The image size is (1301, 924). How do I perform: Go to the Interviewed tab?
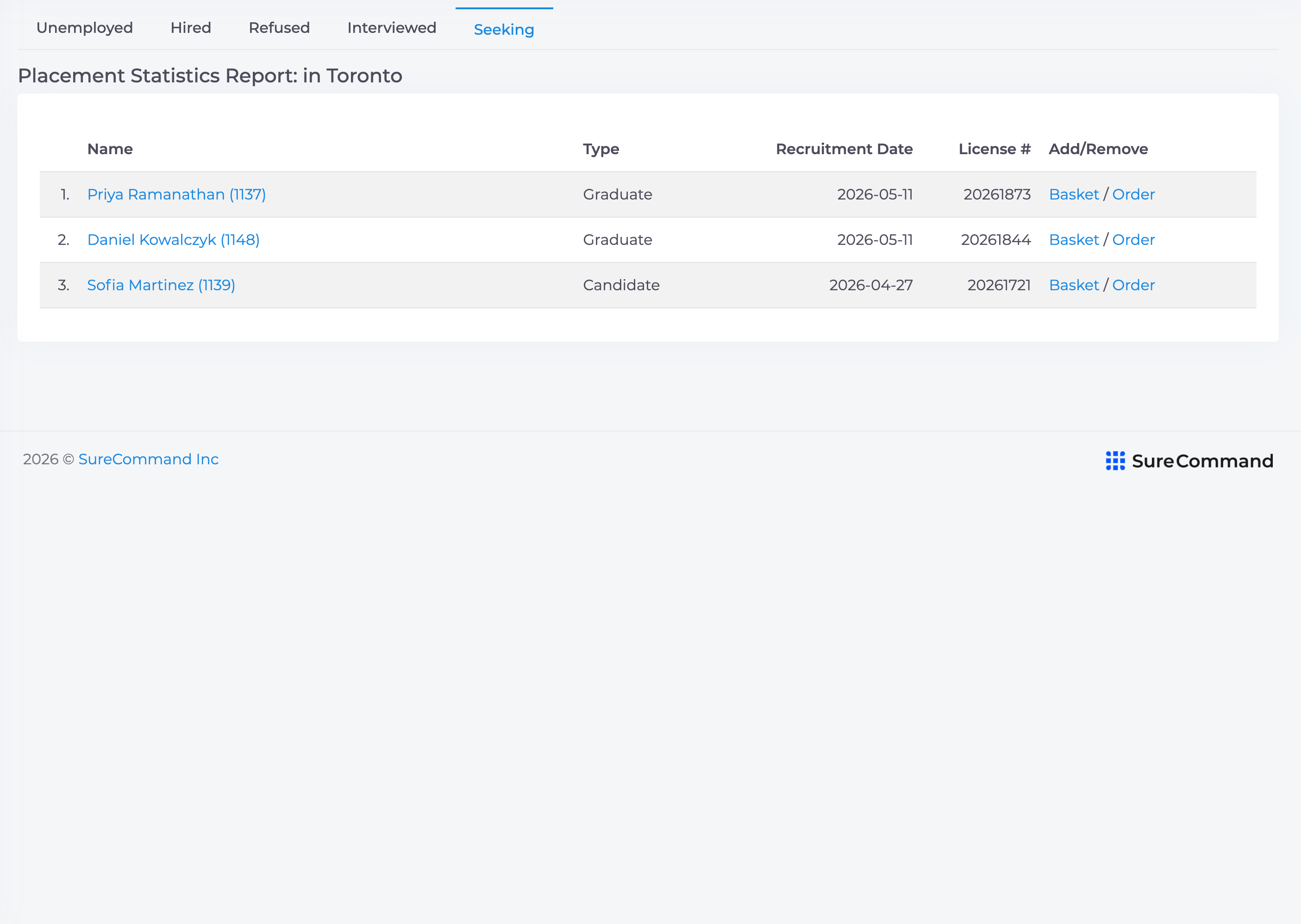pyautogui.click(x=392, y=28)
